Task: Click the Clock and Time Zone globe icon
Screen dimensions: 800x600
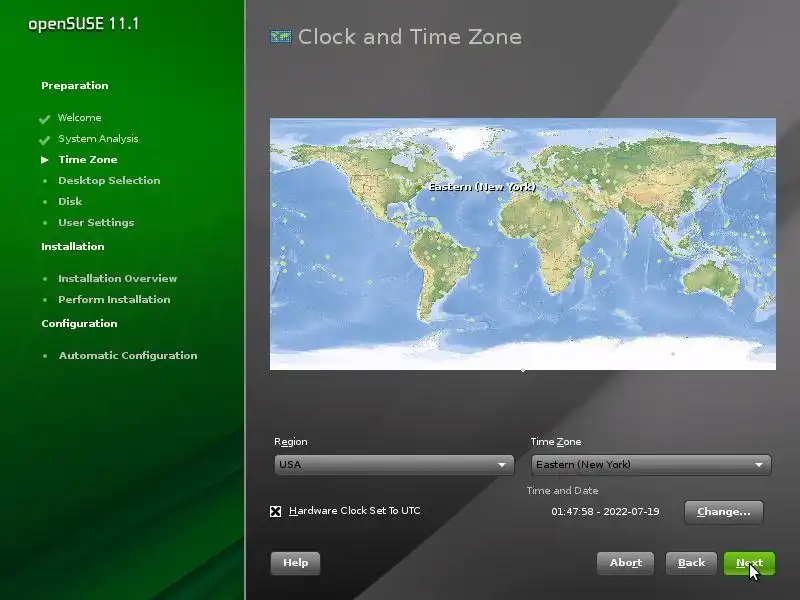Action: [281, 37]
